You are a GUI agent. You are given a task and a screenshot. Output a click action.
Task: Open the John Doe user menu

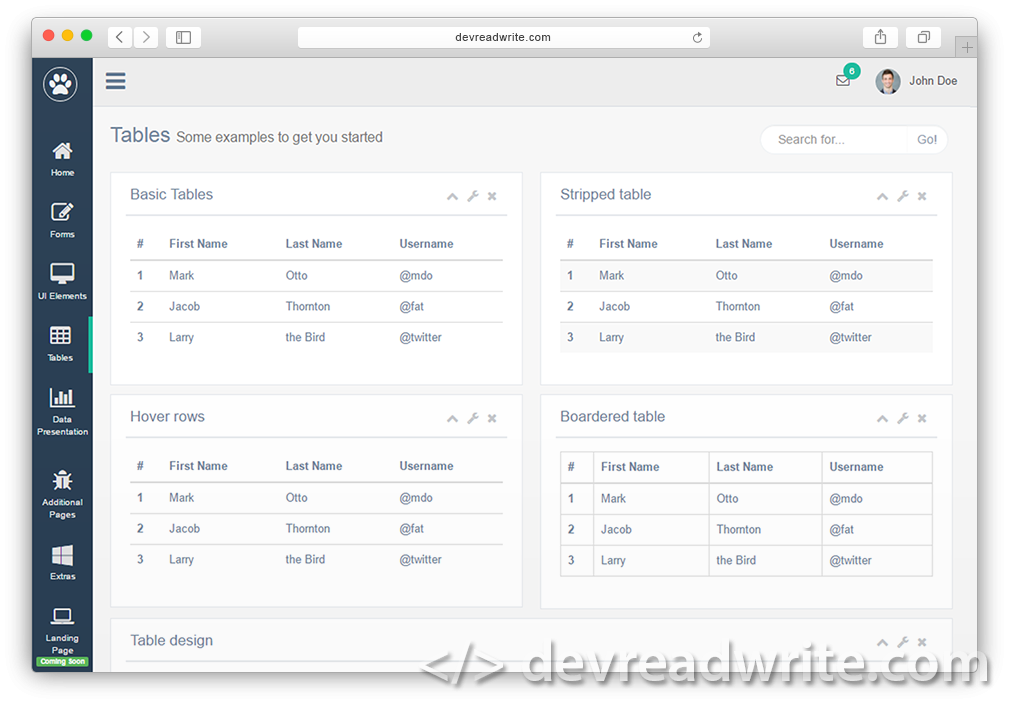click(x=932, y=81)
